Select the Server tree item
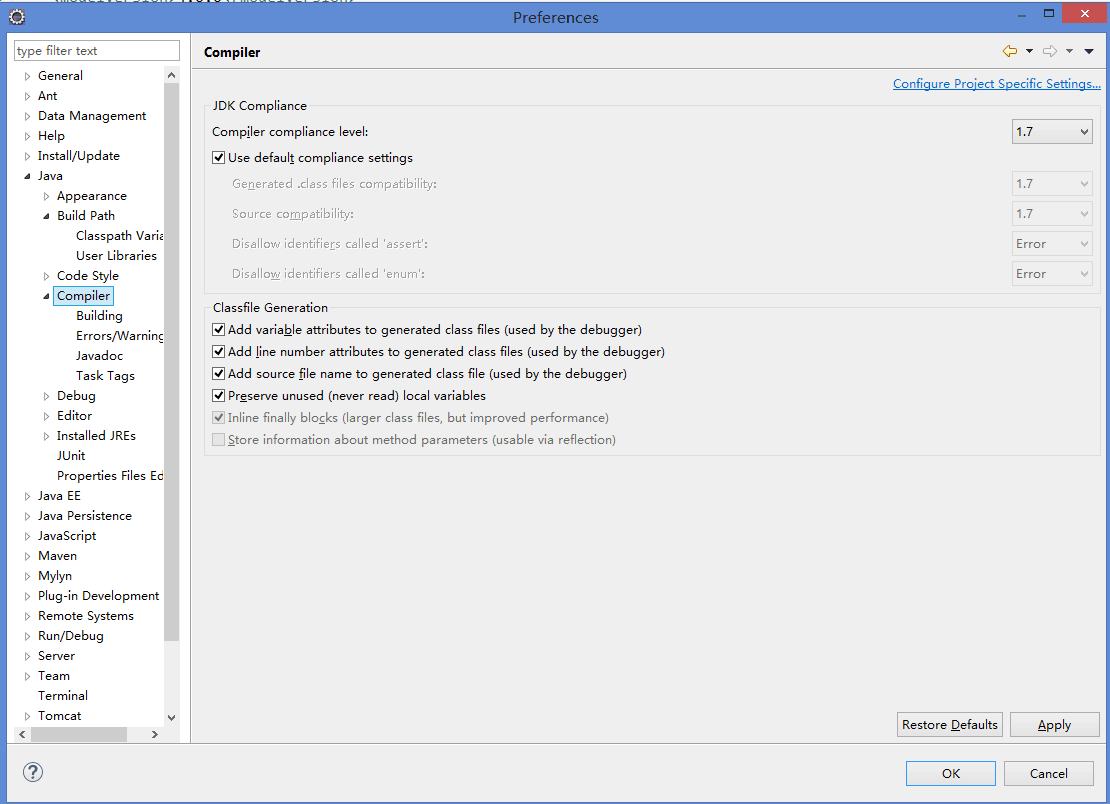This screenshot has height=804, width=1110. coord(56,656)
